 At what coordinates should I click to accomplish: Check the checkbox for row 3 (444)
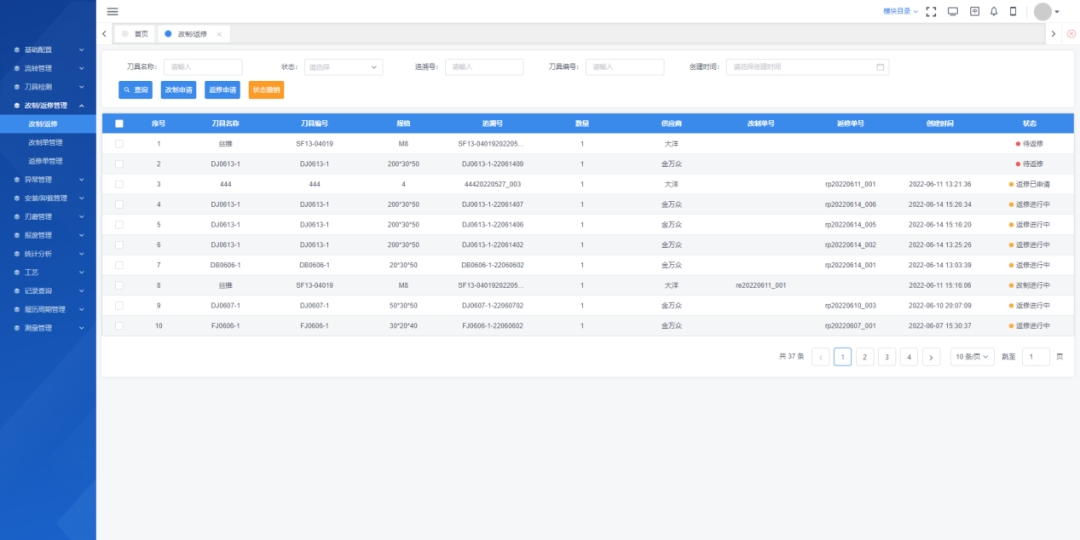119,184
